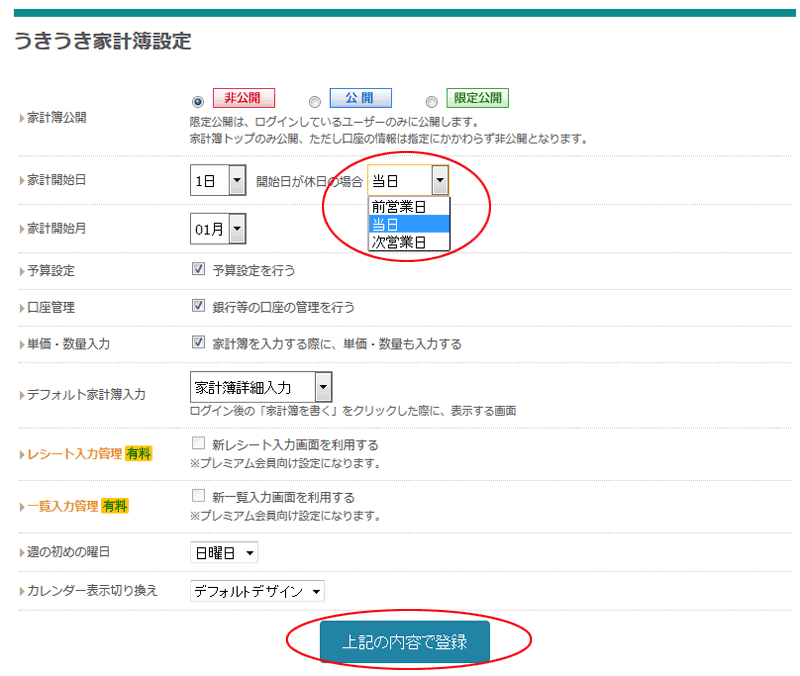Toggle 銀行等の口座の管理を行う checkbox

click(x=198, y=306)
